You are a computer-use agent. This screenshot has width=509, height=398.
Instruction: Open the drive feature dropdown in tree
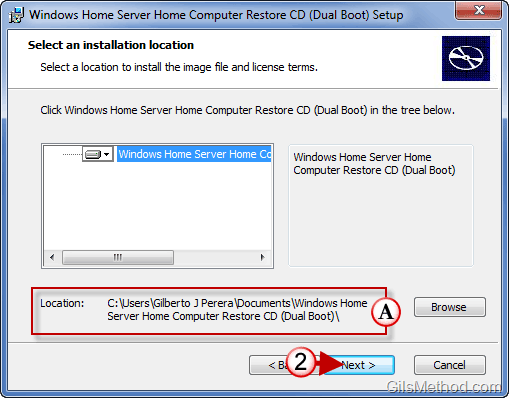(x=97, y=154)
